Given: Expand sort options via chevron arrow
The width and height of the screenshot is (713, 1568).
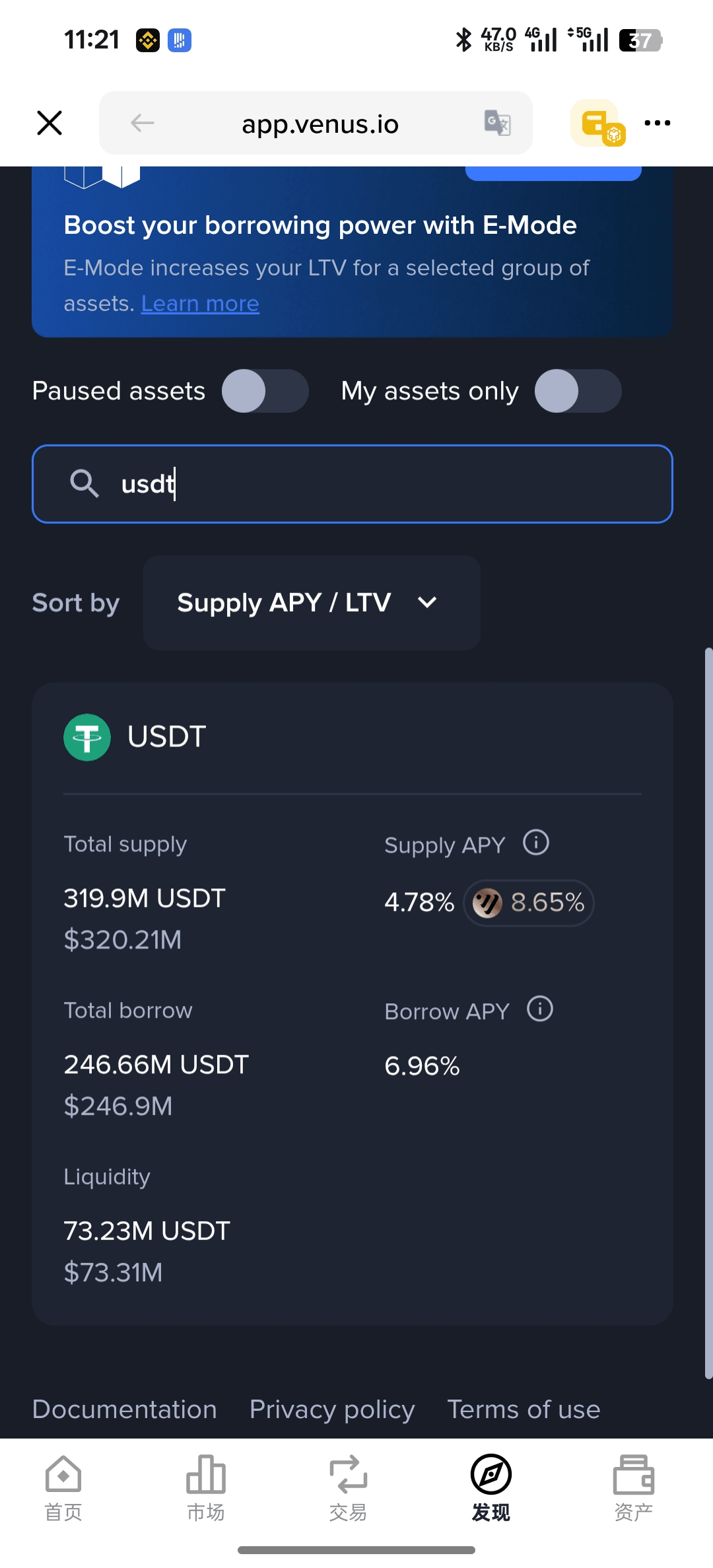Looking at the screenshot, I should click(428, 602).
